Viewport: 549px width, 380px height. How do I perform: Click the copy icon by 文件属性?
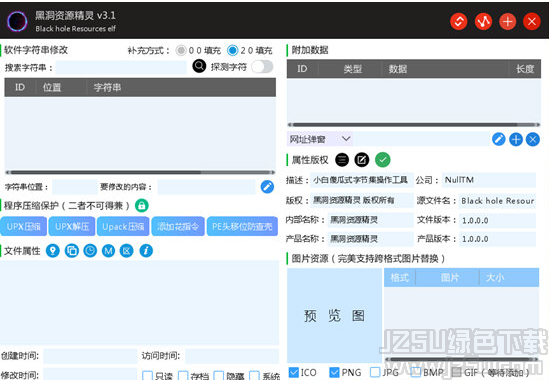[72, 251]
